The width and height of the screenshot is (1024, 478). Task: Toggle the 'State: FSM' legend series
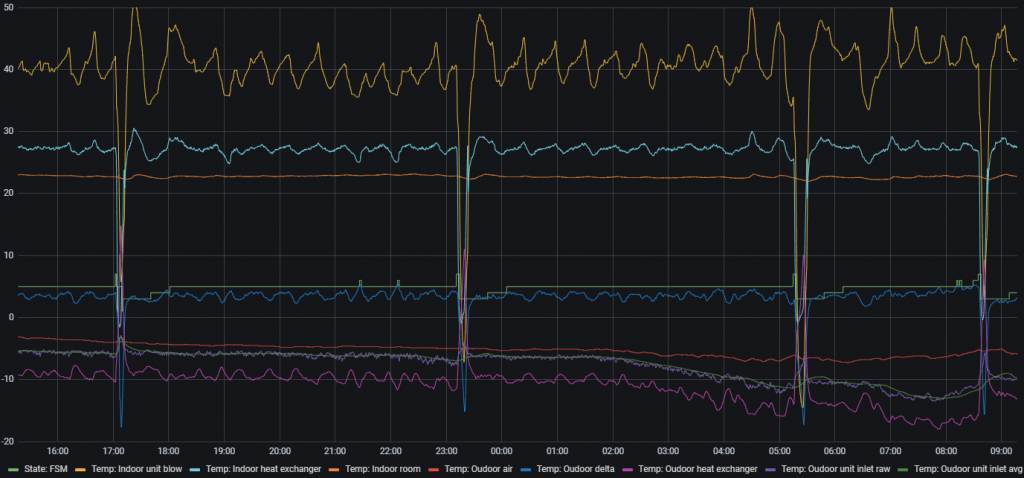(43, 467)
